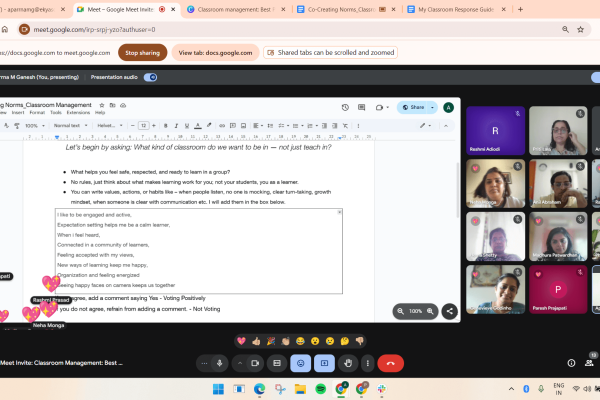
Task: Click the red Leave call button
Action: tap(389, 363)
